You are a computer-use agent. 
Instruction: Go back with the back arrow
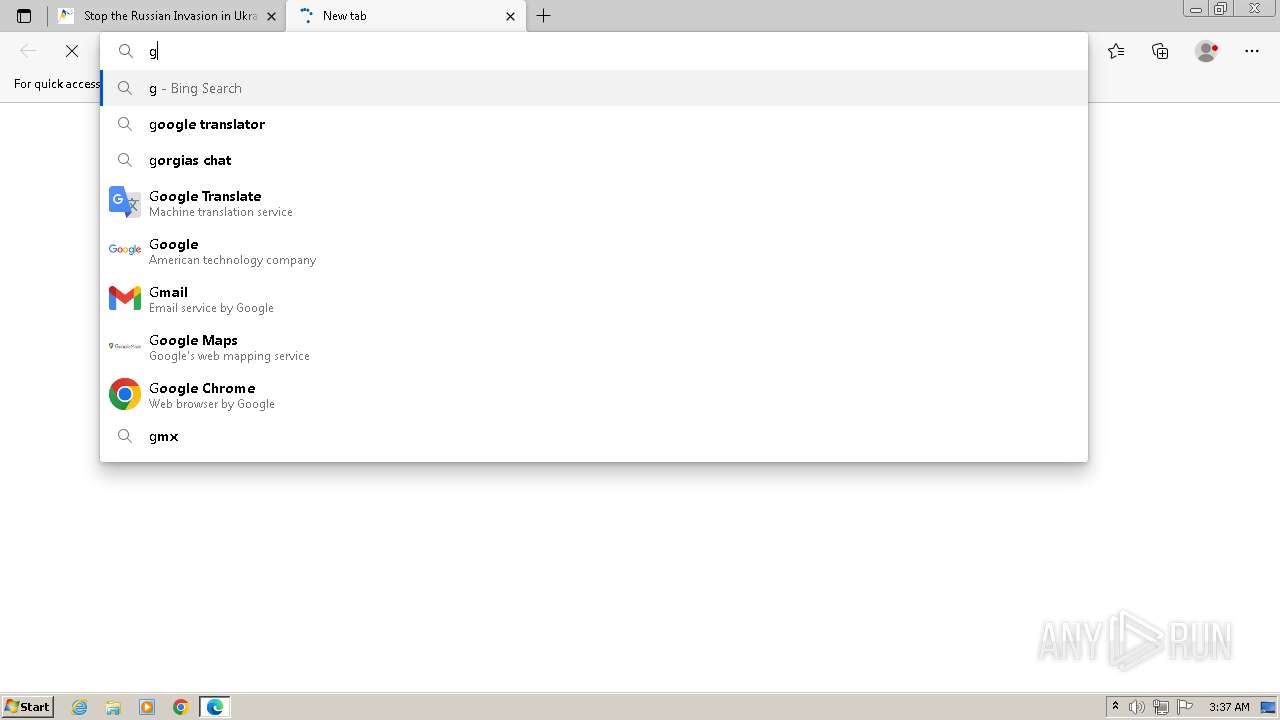click(x=28, y=51)
